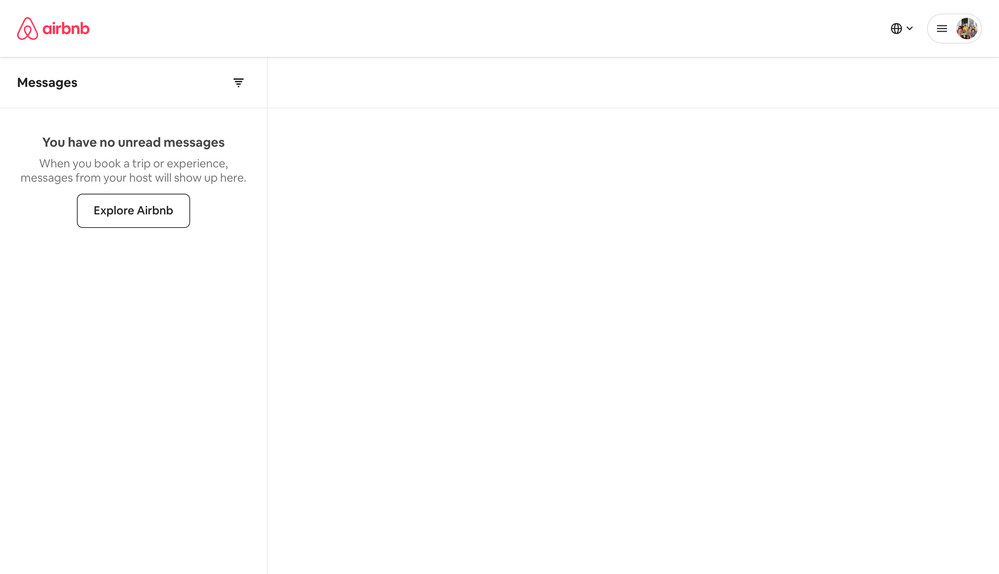
Task: Open the message filter icon
Action: [x=238, y=83]
